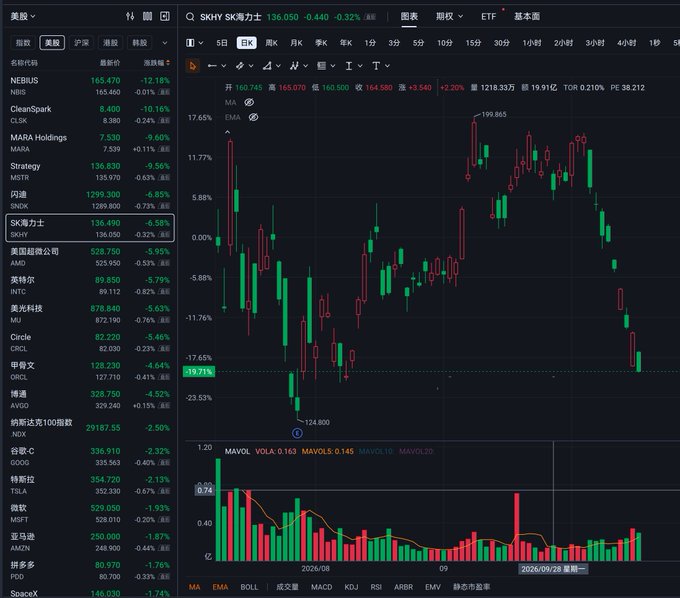Open 英特尔 INTC watchlist row

pyautogui.click(x=90, y=285)
